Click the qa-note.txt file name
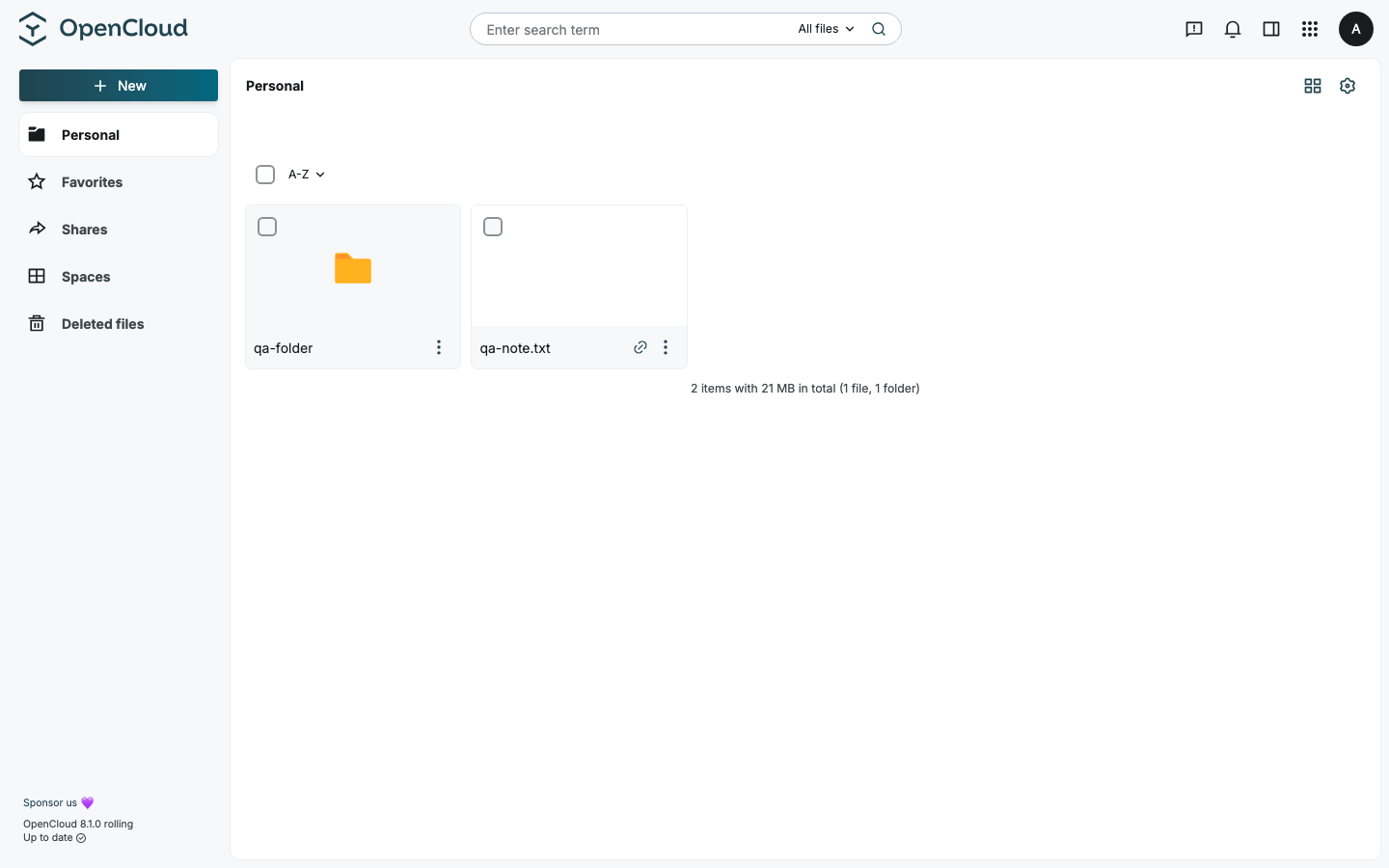The height and width of the screenshot is (868, 1389). point(515,348)
